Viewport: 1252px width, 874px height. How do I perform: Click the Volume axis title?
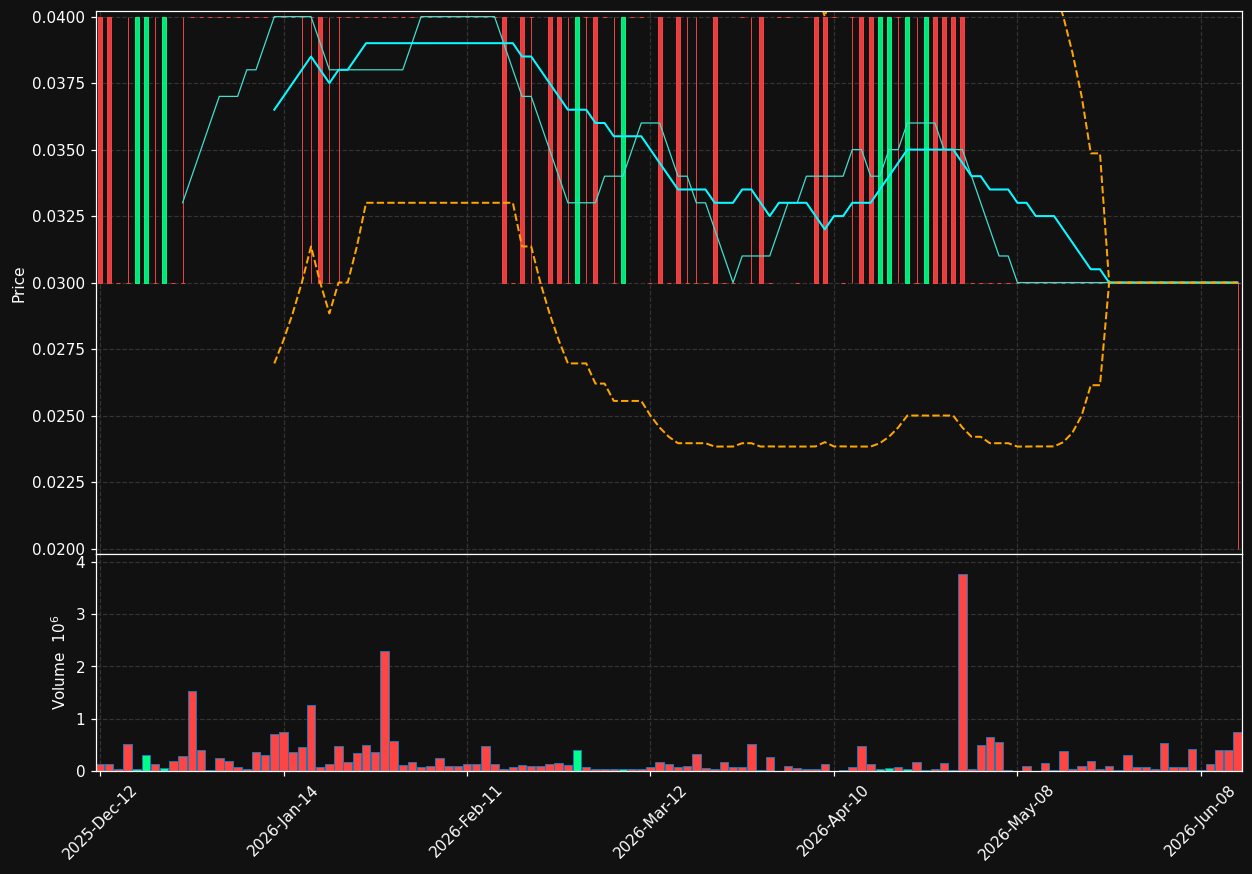coord(59,662)
